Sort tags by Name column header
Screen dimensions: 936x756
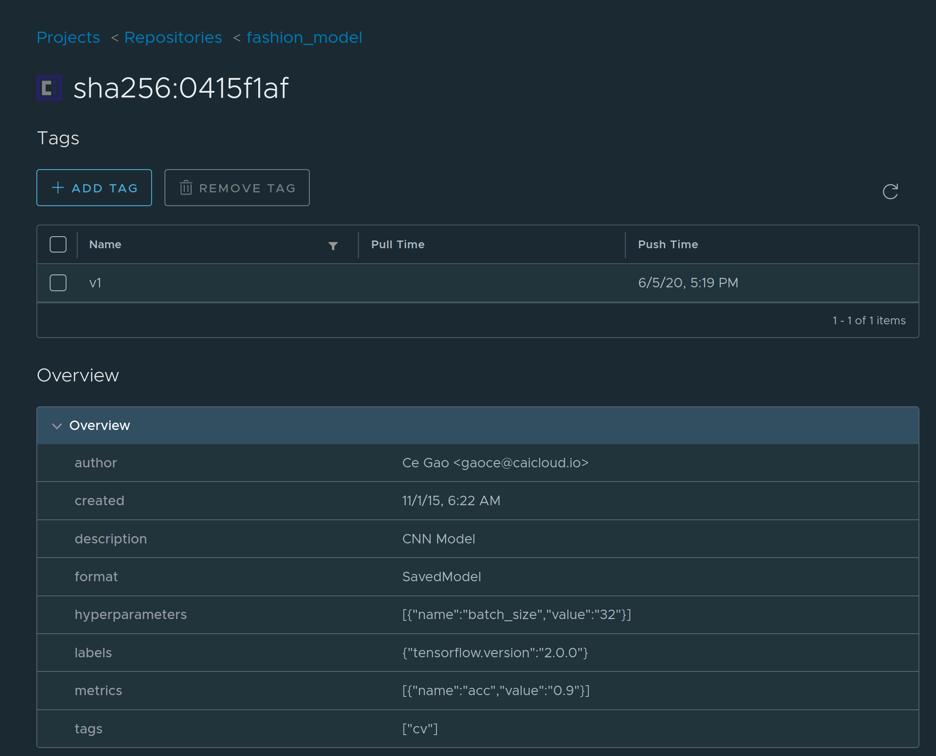(x=105, y=244)
